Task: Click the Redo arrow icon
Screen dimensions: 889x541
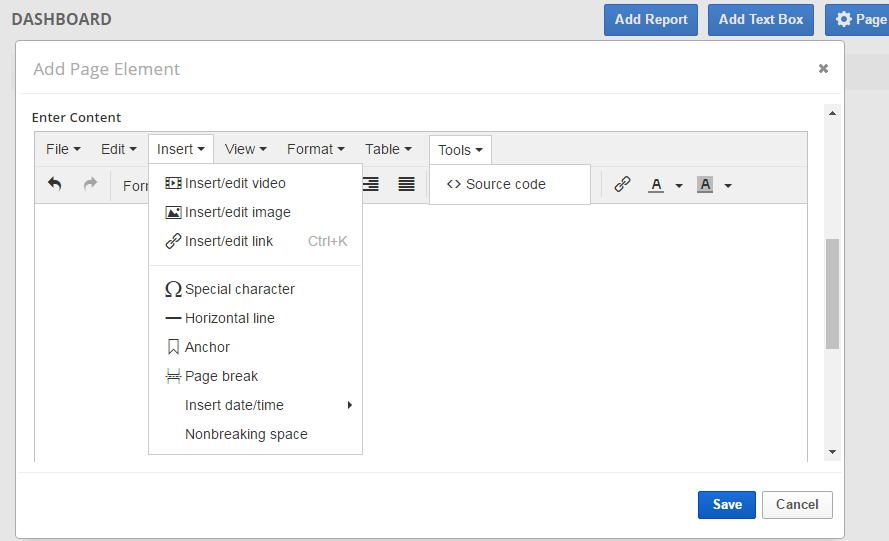Action: click(x=90, y=185)
